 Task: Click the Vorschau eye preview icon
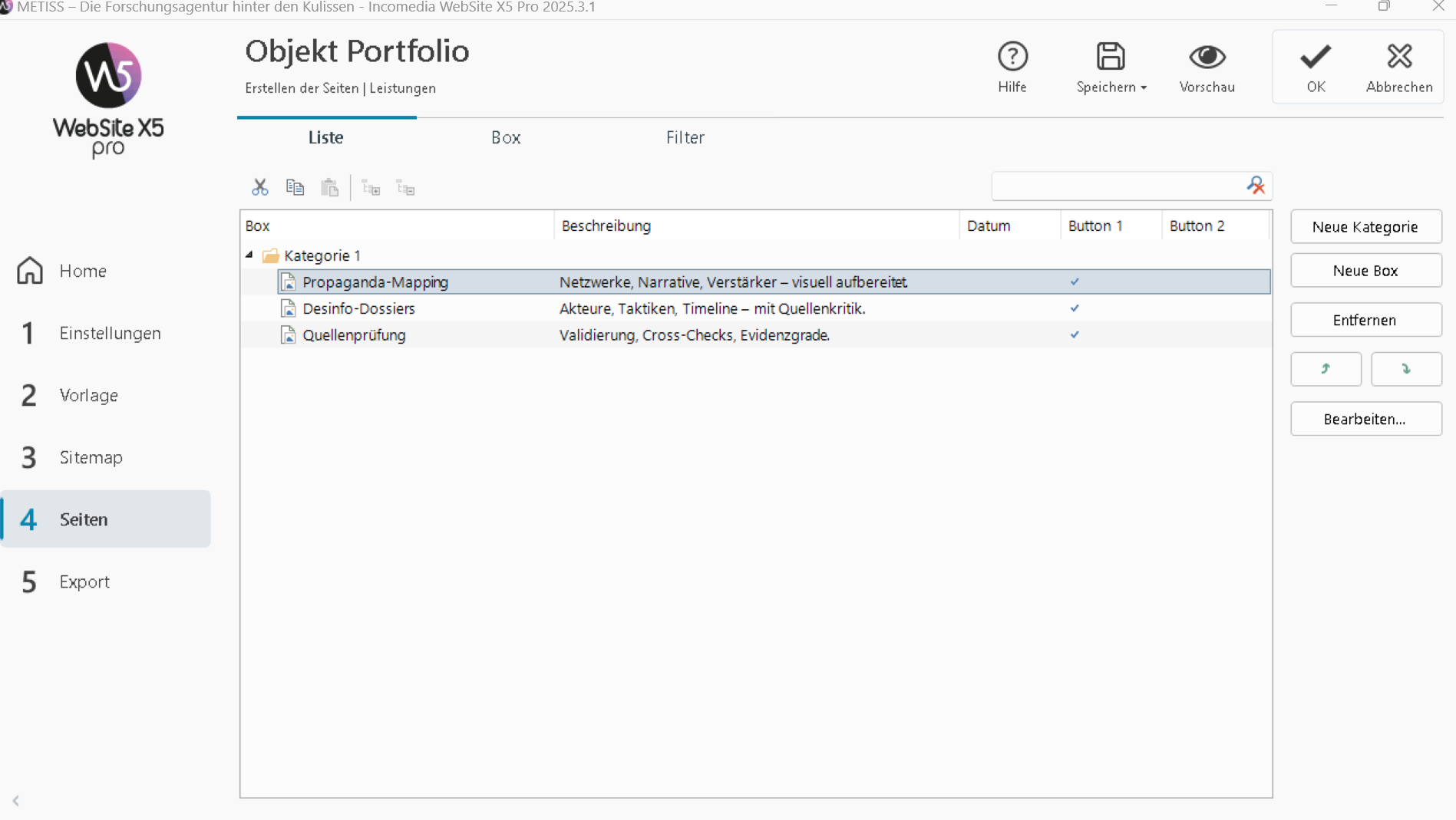(x=1207, y=57)
